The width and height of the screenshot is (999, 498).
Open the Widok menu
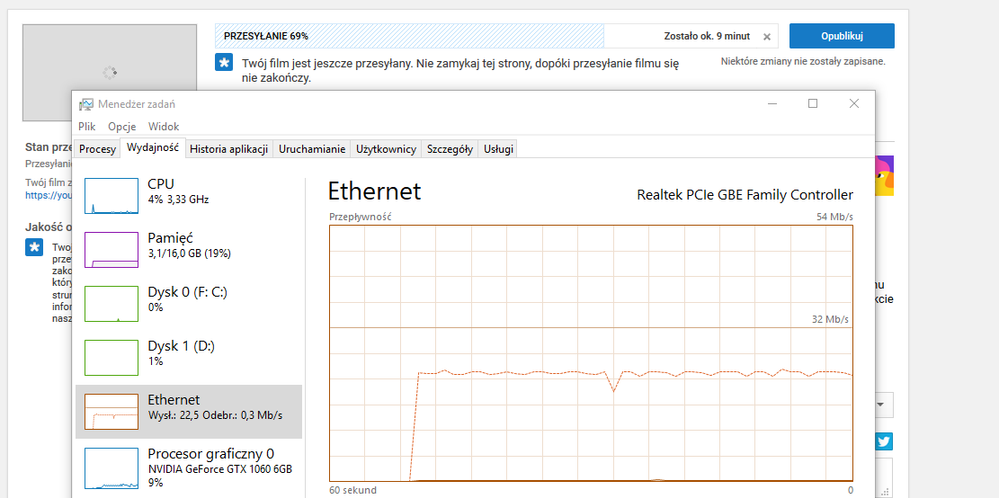click(x=163, y=127)
